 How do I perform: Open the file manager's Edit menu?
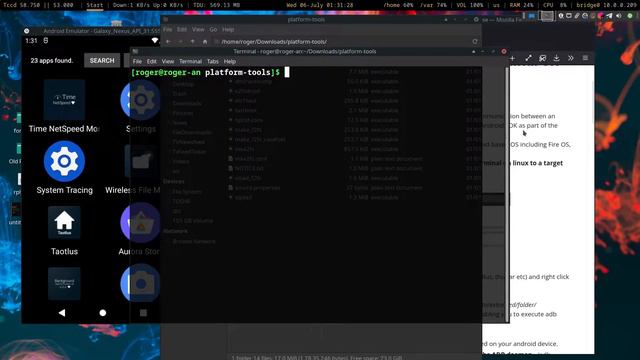click(182, 29)
